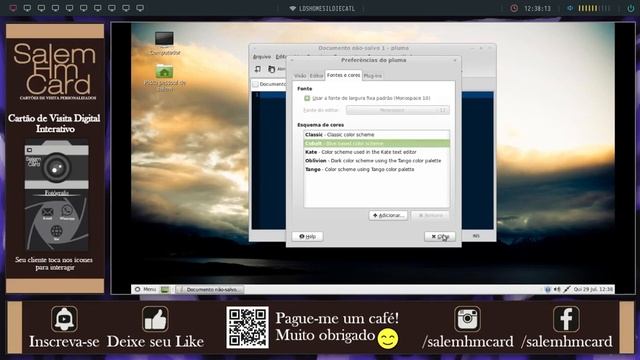Select the Oblivion dark color scheme
Viewport: 640px width, 360px height.
[376, 160]
